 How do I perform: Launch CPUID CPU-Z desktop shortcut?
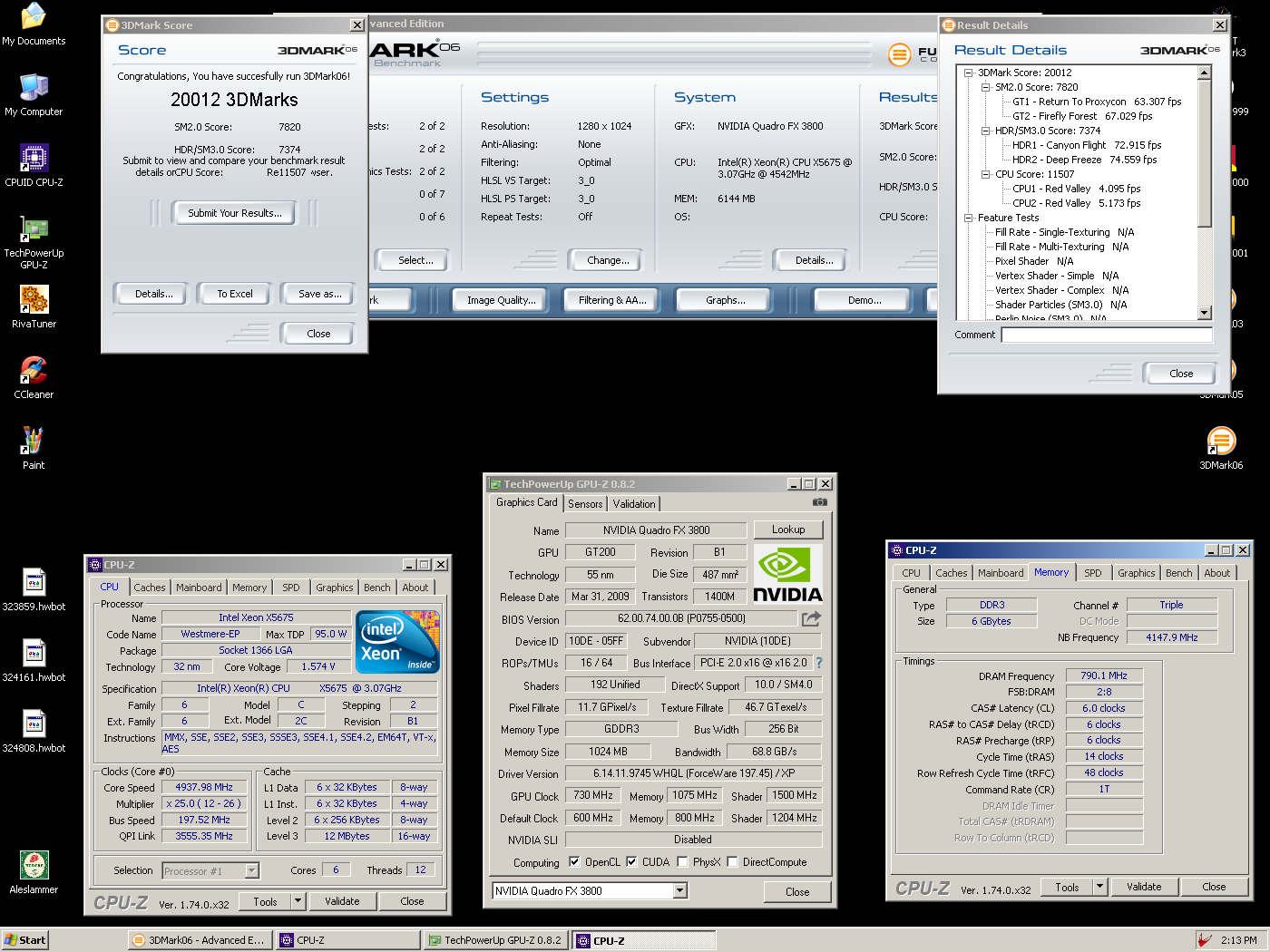click(x=34, y=165)
